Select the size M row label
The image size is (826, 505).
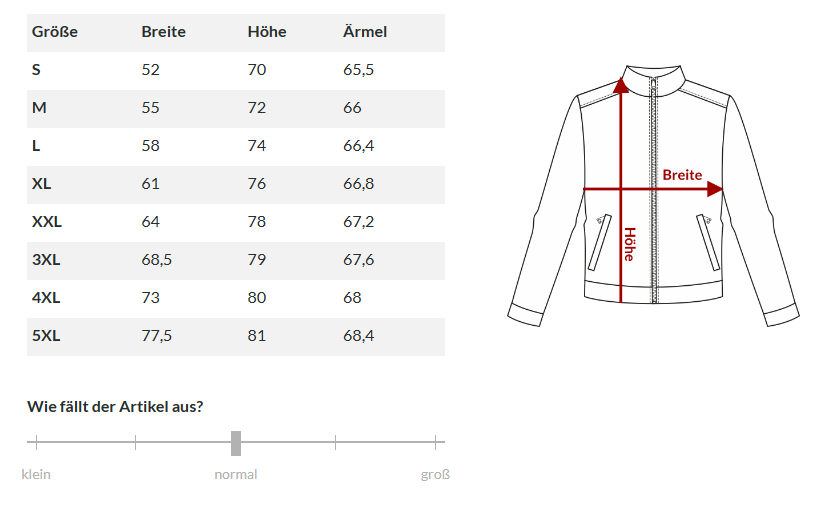pos(39,108)
